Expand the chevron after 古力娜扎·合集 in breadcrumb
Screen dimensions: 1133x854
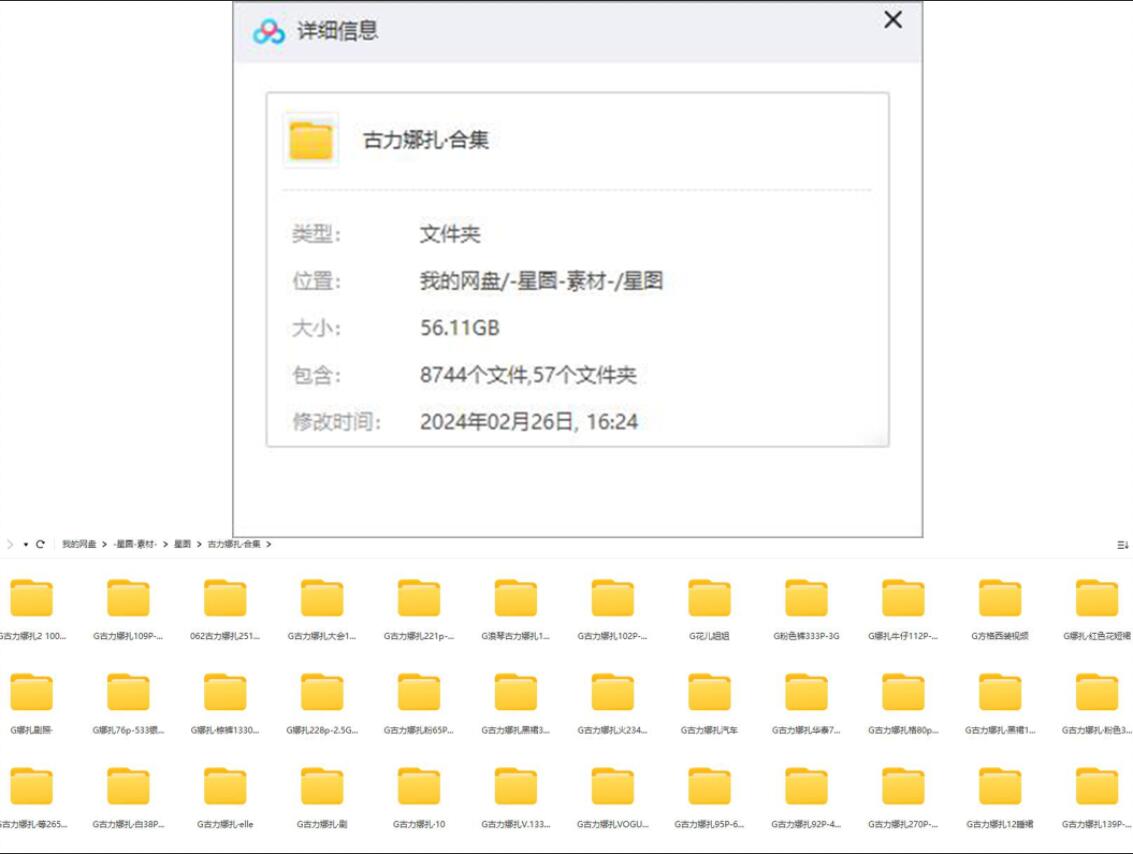click(269, 544)
